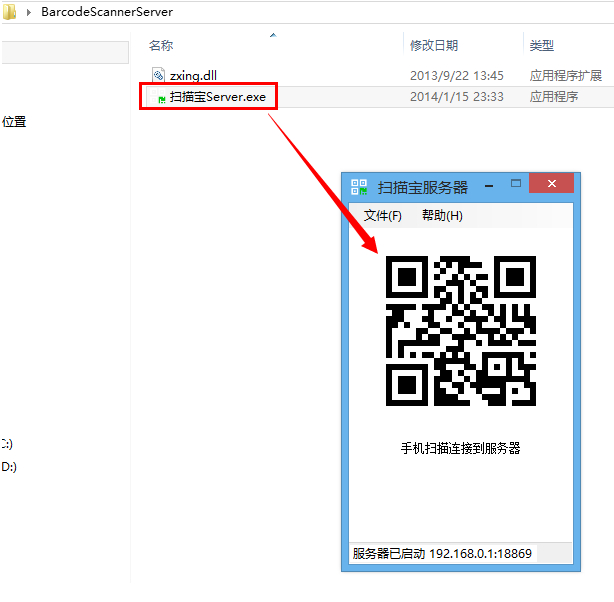Image resolution: width=614 pixels, height=602 pixels.
Task: Click the navigation pane search box
Action: [65, 52]
